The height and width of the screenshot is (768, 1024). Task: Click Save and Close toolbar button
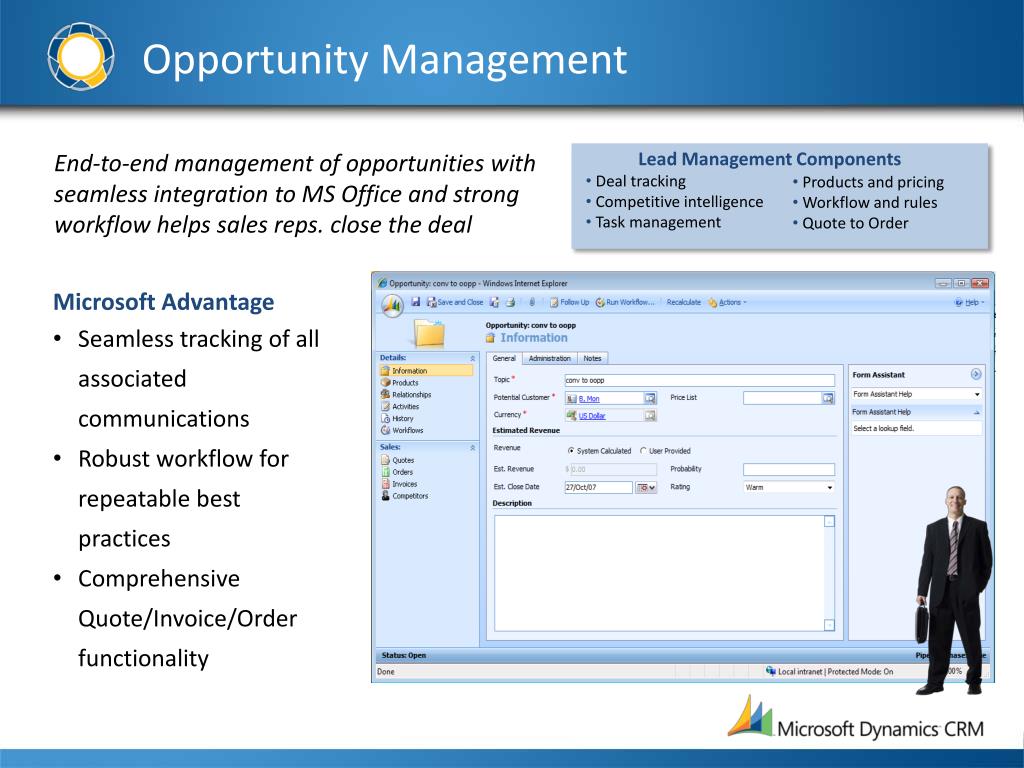click(x=455, y=302)
